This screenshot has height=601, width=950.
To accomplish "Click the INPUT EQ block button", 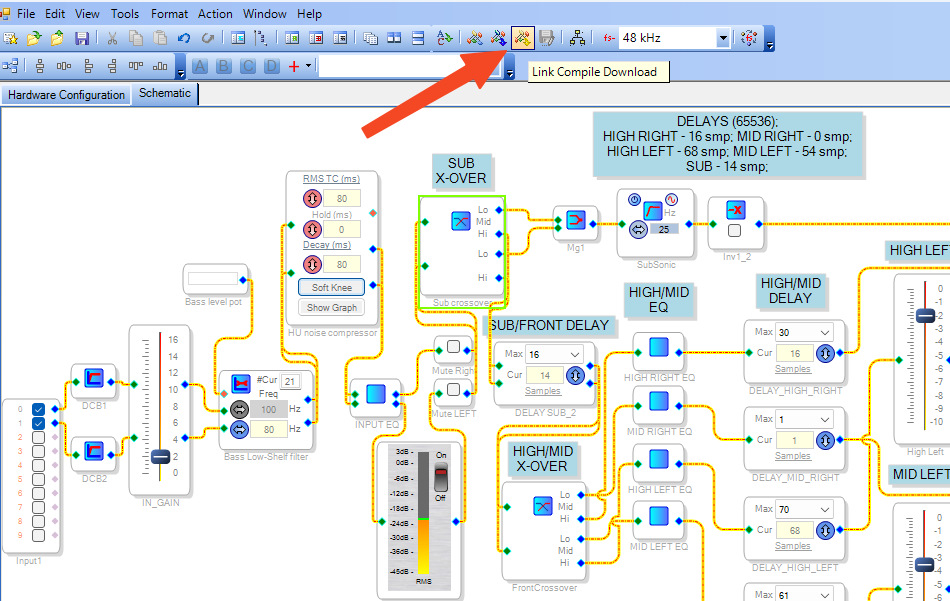I will (x=376, y=394).
